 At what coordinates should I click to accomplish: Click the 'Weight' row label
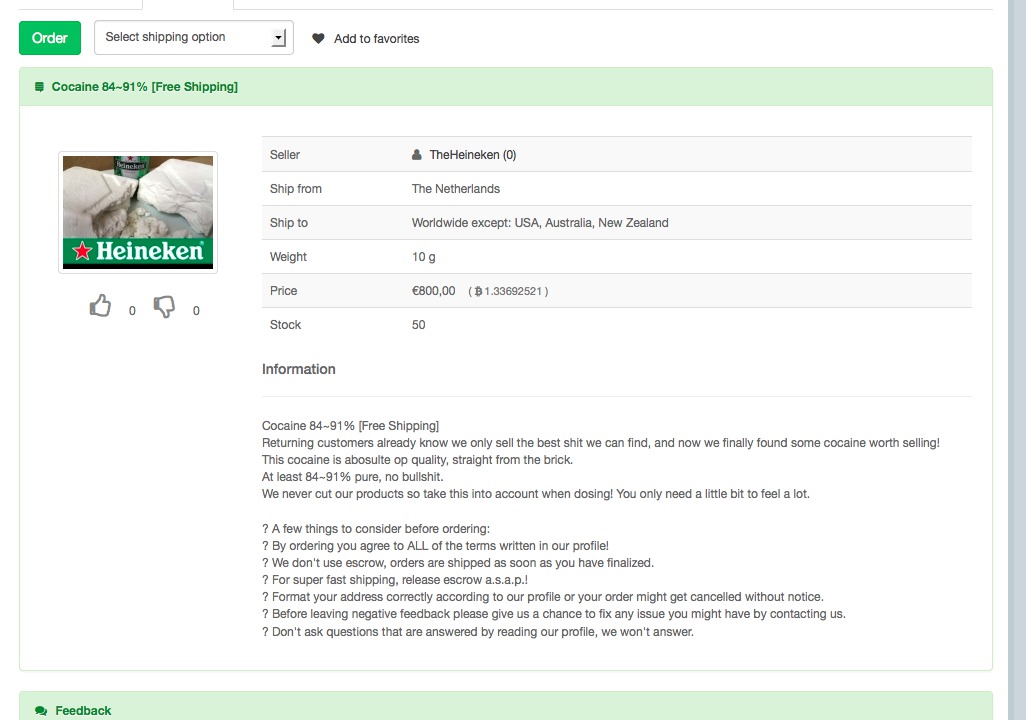pos(288,257)
